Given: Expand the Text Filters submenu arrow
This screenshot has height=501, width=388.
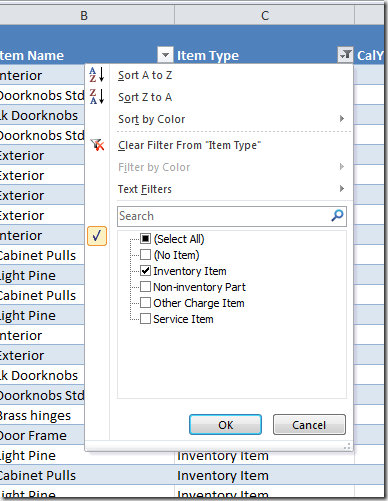Looking at the screenshot, I should click(x=342, y=189).
